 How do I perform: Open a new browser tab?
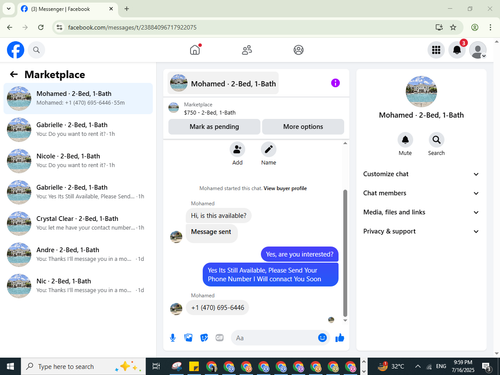coord(127,9)
